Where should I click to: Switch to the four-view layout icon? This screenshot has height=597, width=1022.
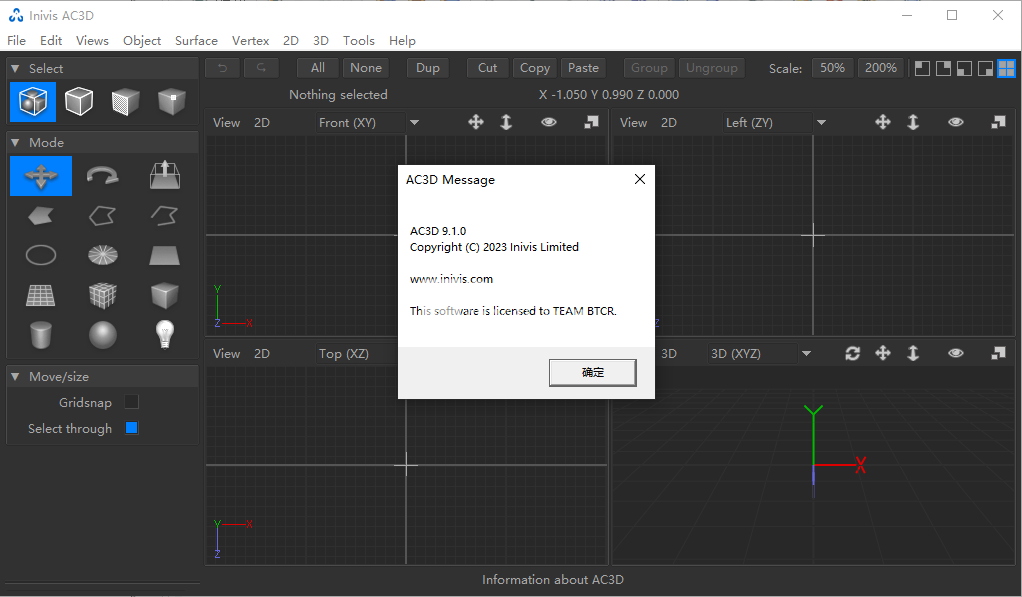[1006, 68]
